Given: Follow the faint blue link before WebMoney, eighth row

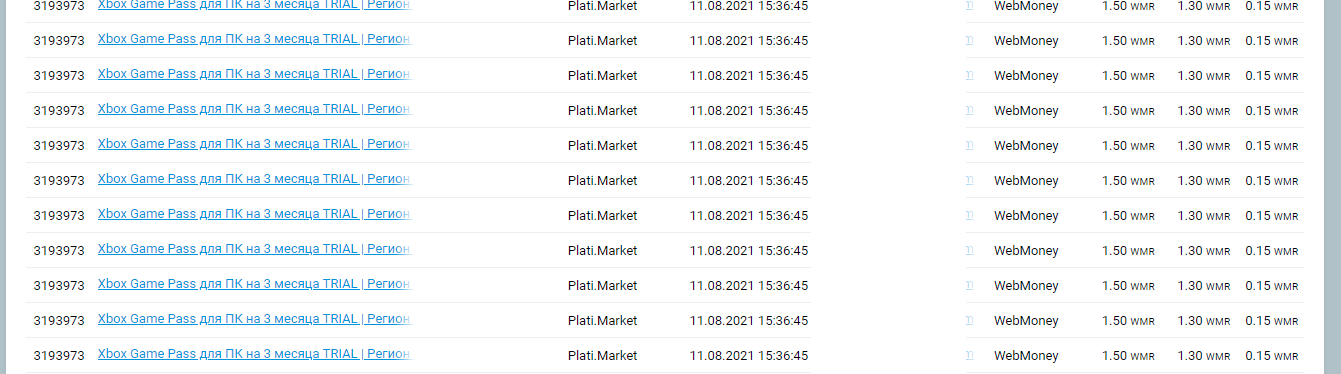Looking at the screenshot, I should tap(969, 251).
